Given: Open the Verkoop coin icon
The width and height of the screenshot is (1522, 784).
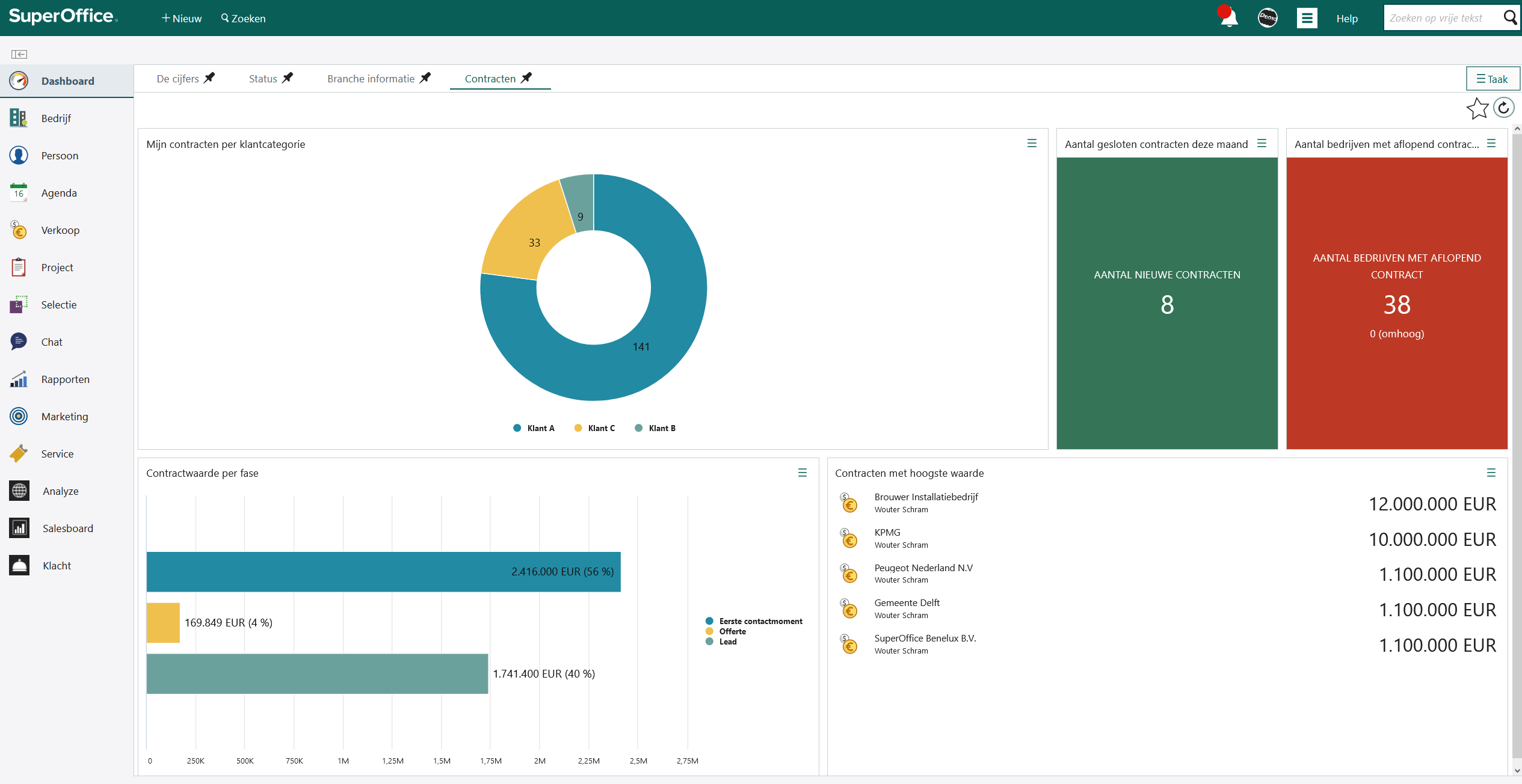Looking at the screenshot, I should 19,230.
